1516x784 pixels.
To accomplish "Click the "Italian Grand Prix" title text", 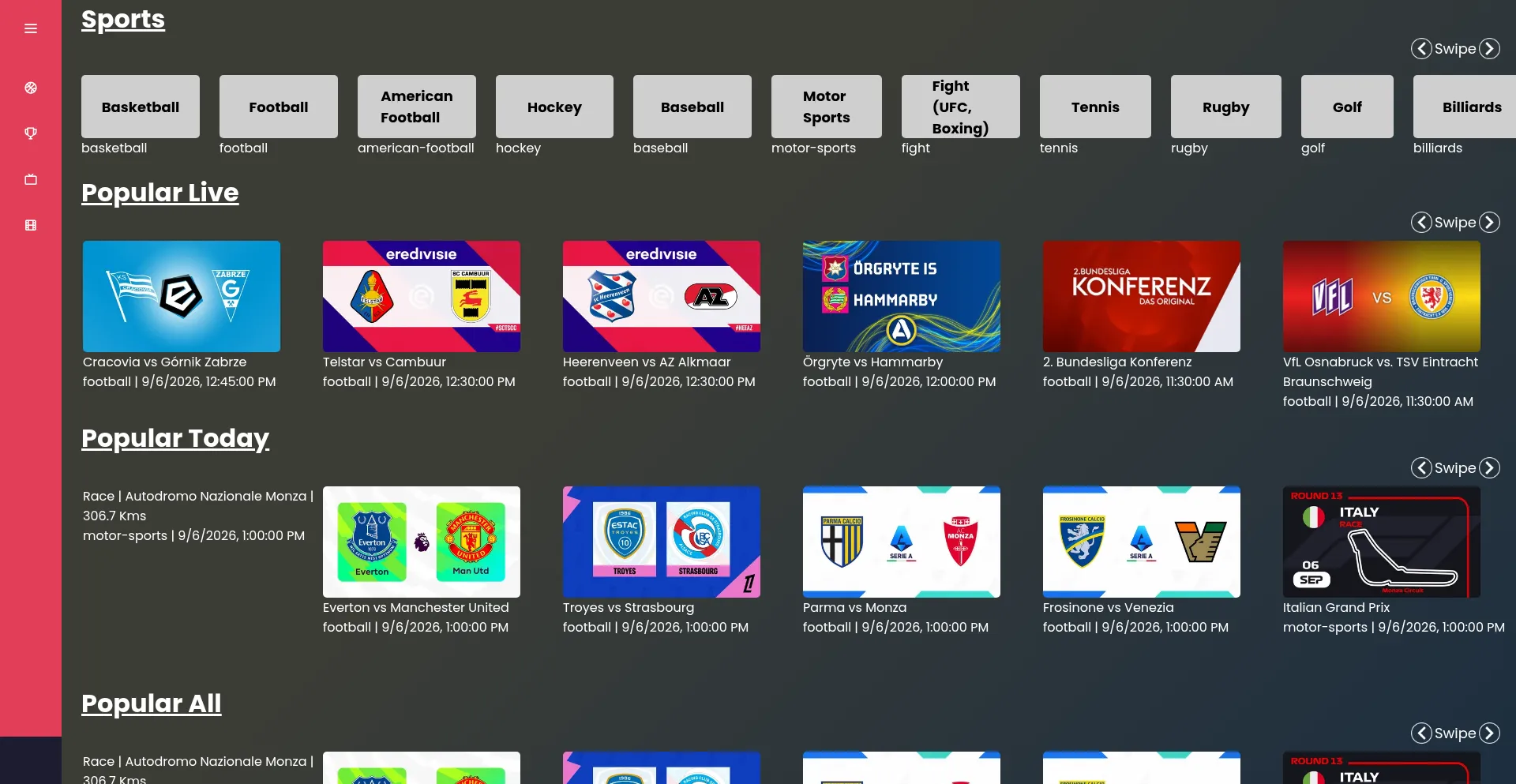I will [x=1336, y=608].
